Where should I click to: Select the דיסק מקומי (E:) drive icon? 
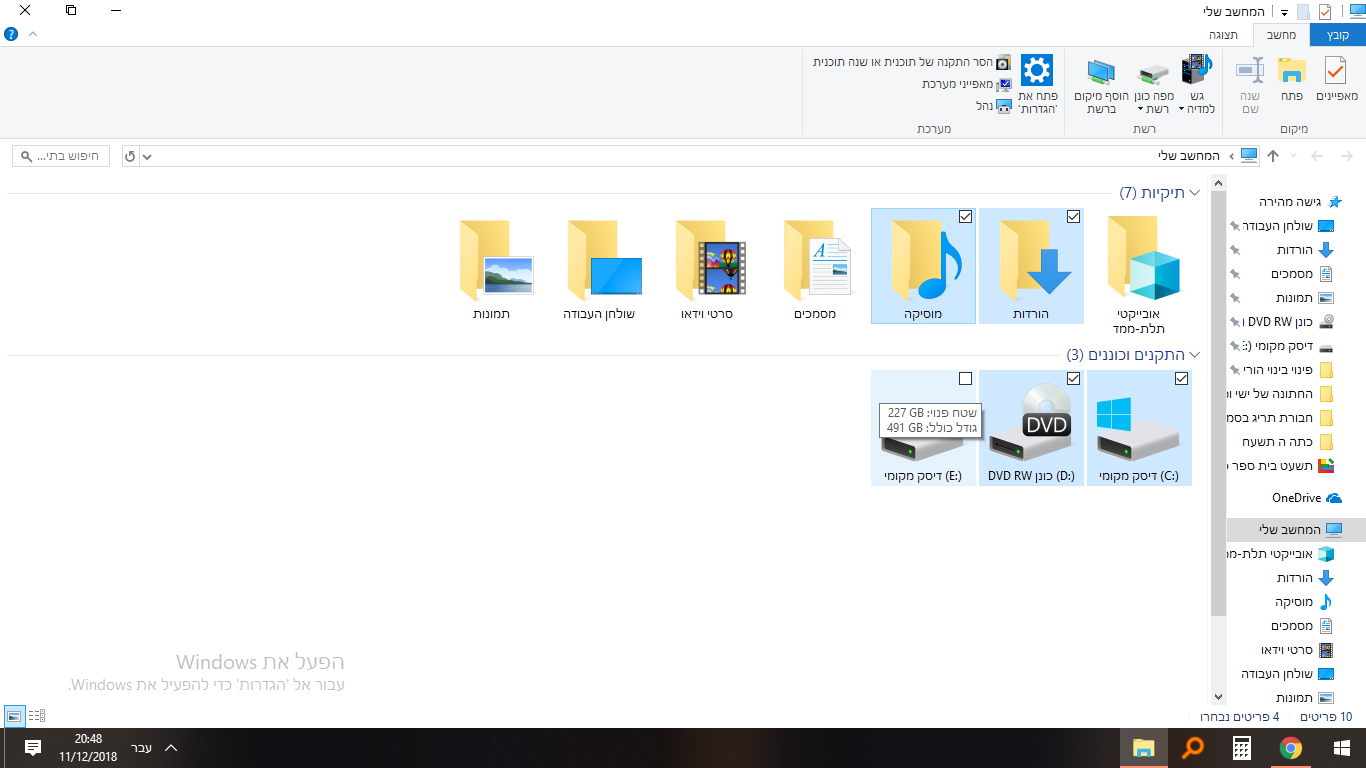click(923, 428)
